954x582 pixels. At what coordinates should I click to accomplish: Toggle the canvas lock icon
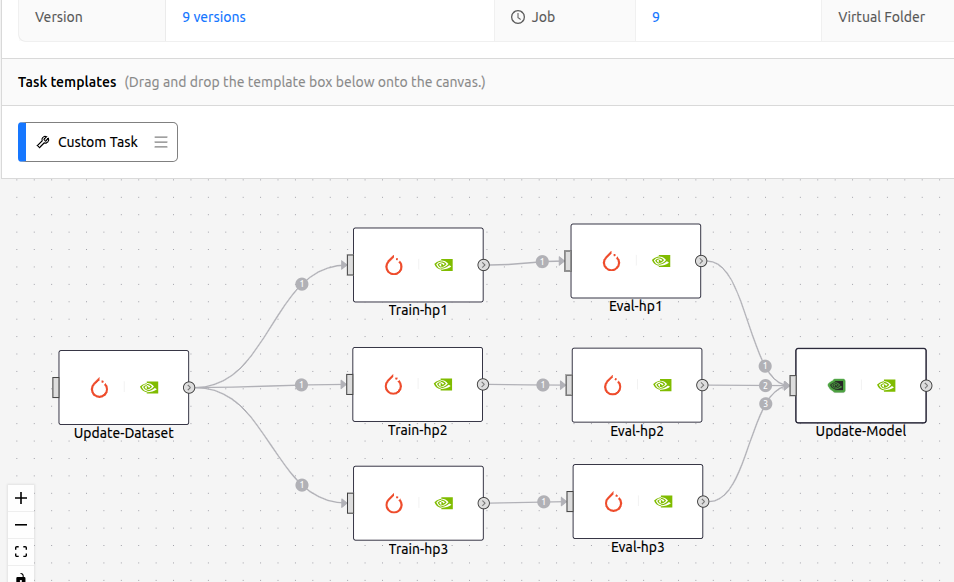21,577
